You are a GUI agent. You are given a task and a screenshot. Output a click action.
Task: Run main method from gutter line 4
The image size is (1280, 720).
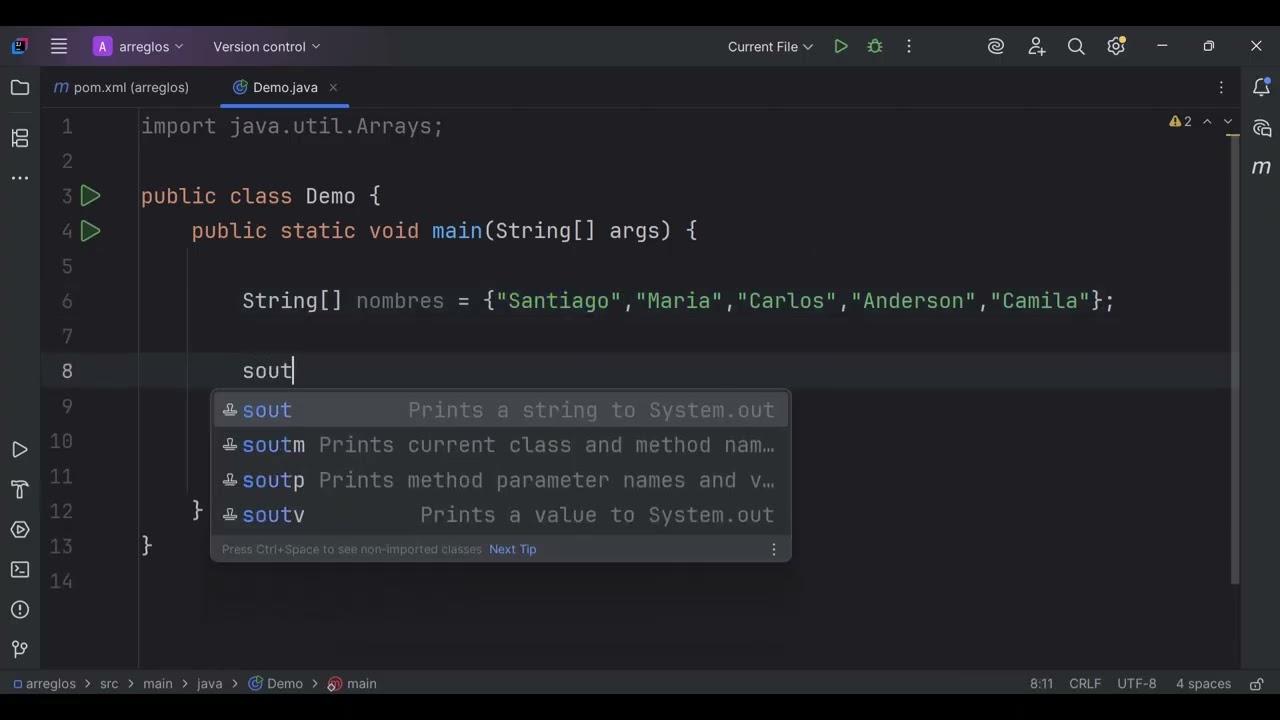click(90, 231)
